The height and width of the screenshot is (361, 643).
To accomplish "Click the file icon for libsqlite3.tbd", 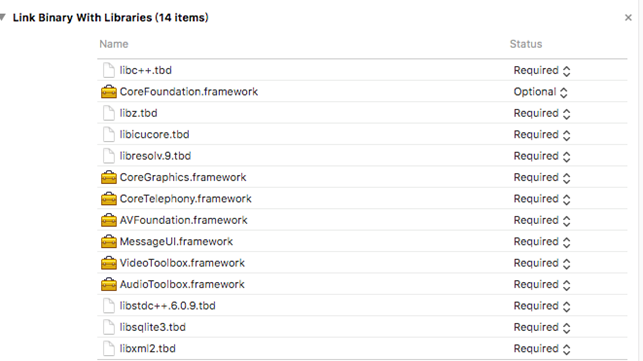I will pyautogui.click(x=109, y=327).
